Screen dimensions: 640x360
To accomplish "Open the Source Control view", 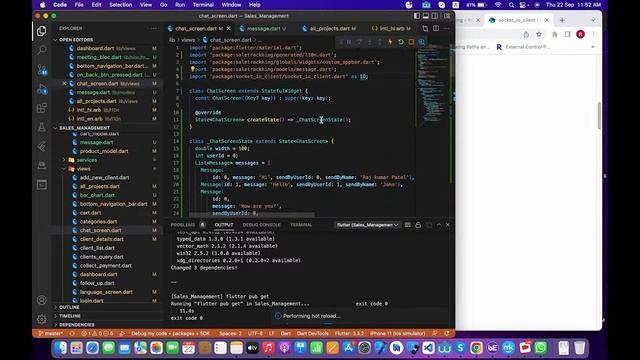I will pyautogui.click(x=42, y=70).
